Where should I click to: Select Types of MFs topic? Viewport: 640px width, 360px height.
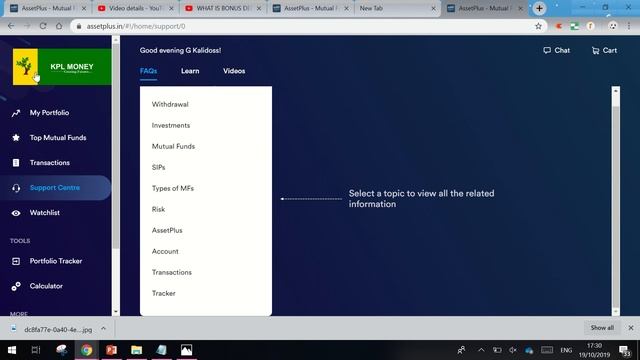[x=173, y=188]
